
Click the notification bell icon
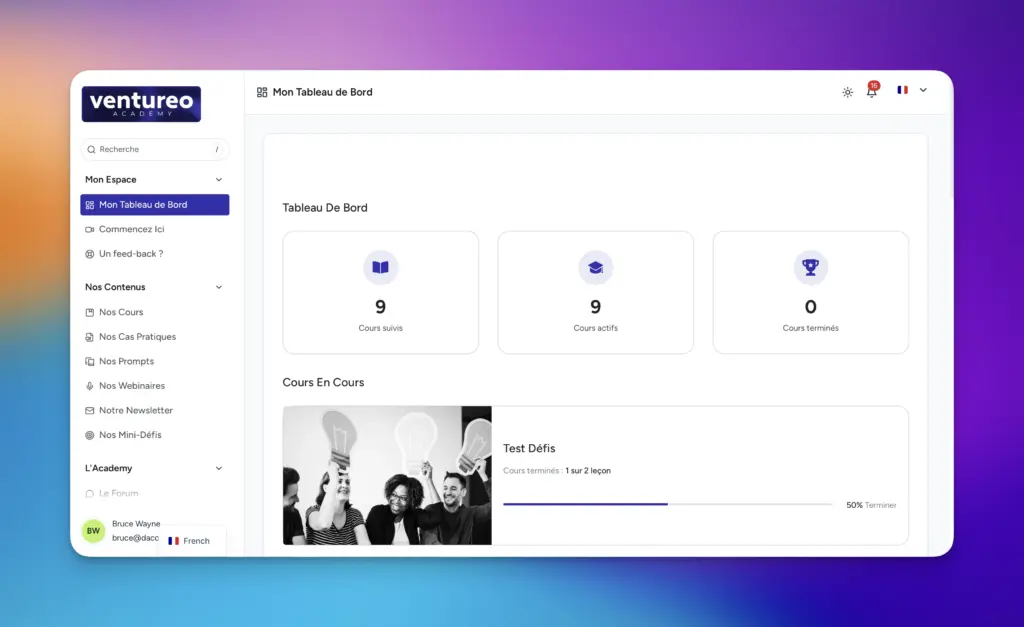click(871, 92)
